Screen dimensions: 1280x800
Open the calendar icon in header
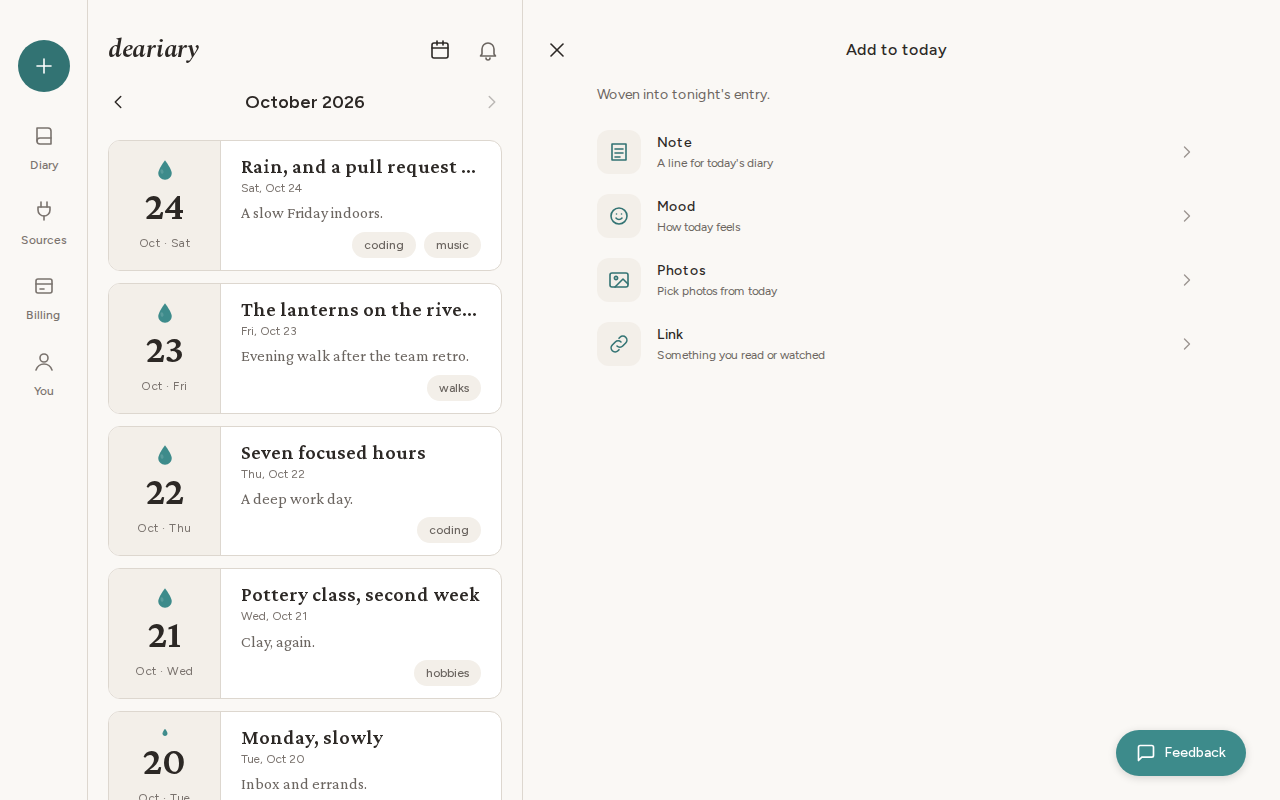point(440,50)
